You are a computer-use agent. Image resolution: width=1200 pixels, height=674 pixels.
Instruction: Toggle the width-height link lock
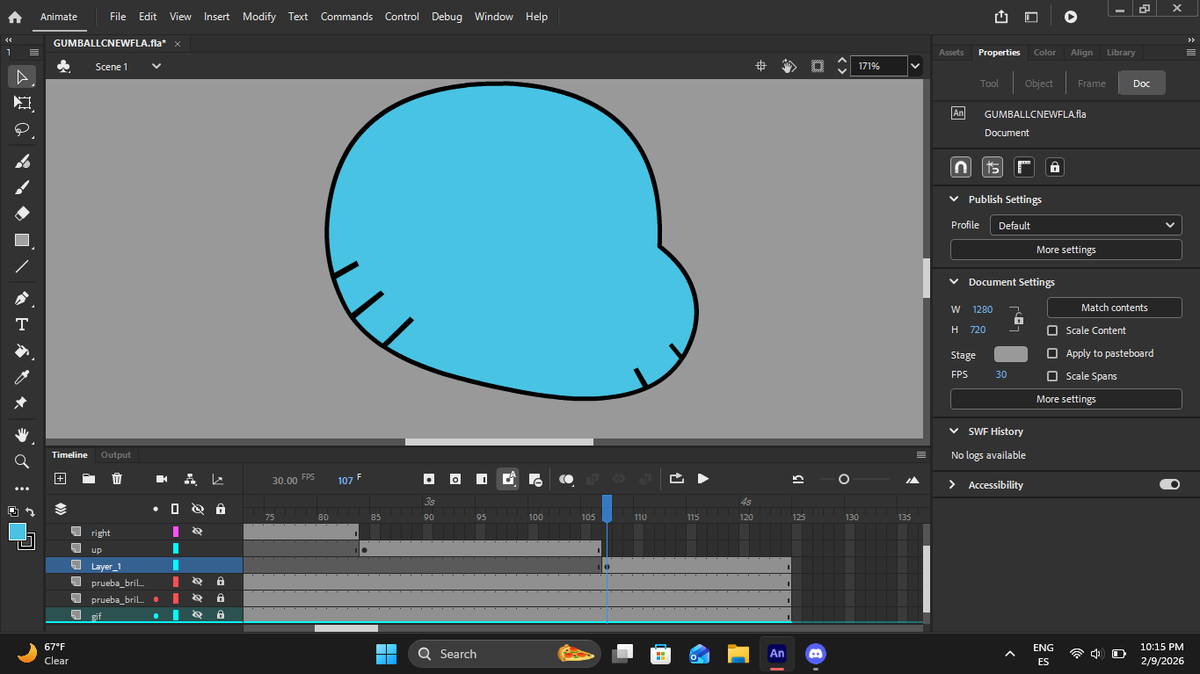click(x=1018, y=319)
